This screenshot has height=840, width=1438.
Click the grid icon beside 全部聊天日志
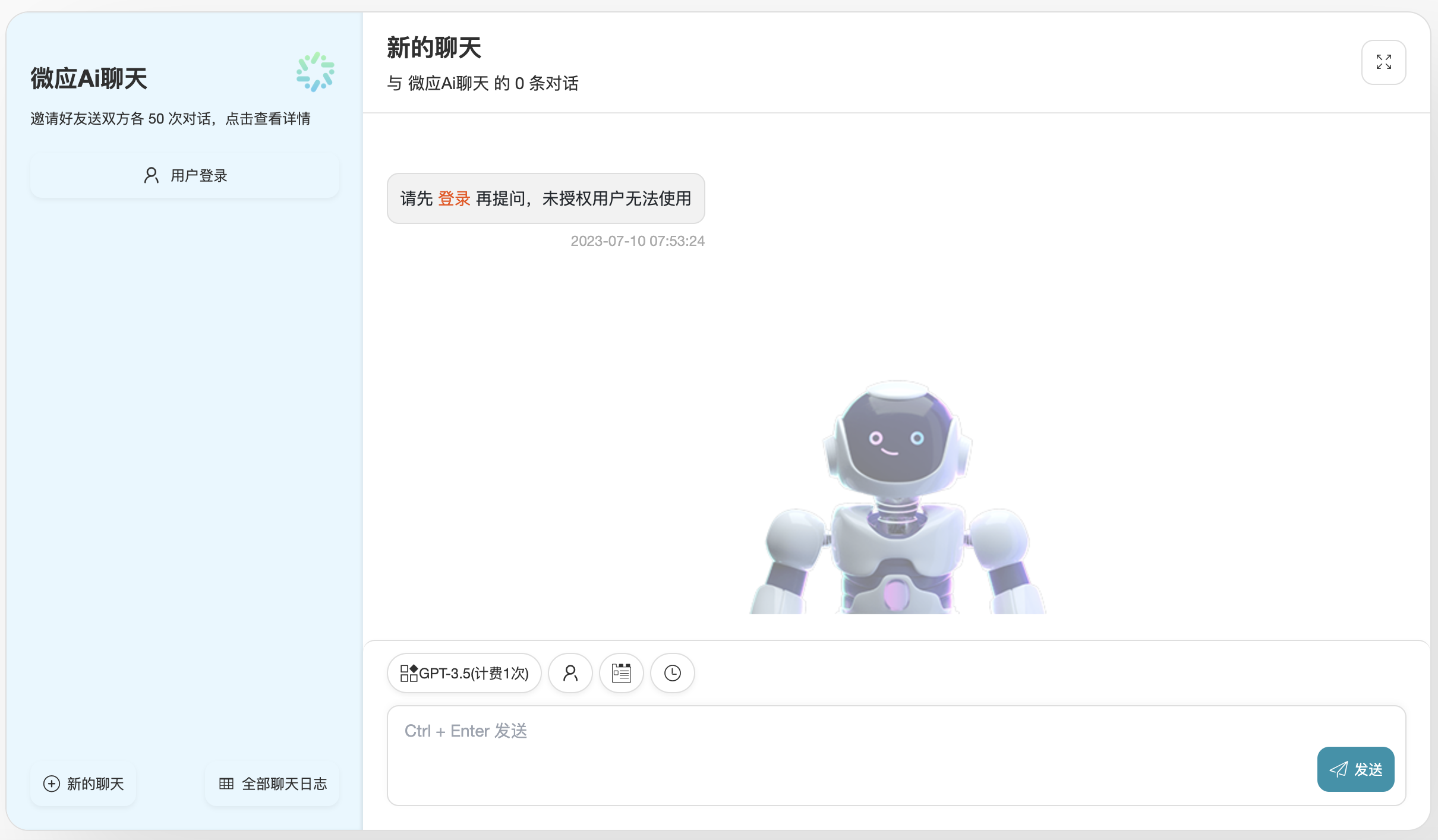point(226,784)
